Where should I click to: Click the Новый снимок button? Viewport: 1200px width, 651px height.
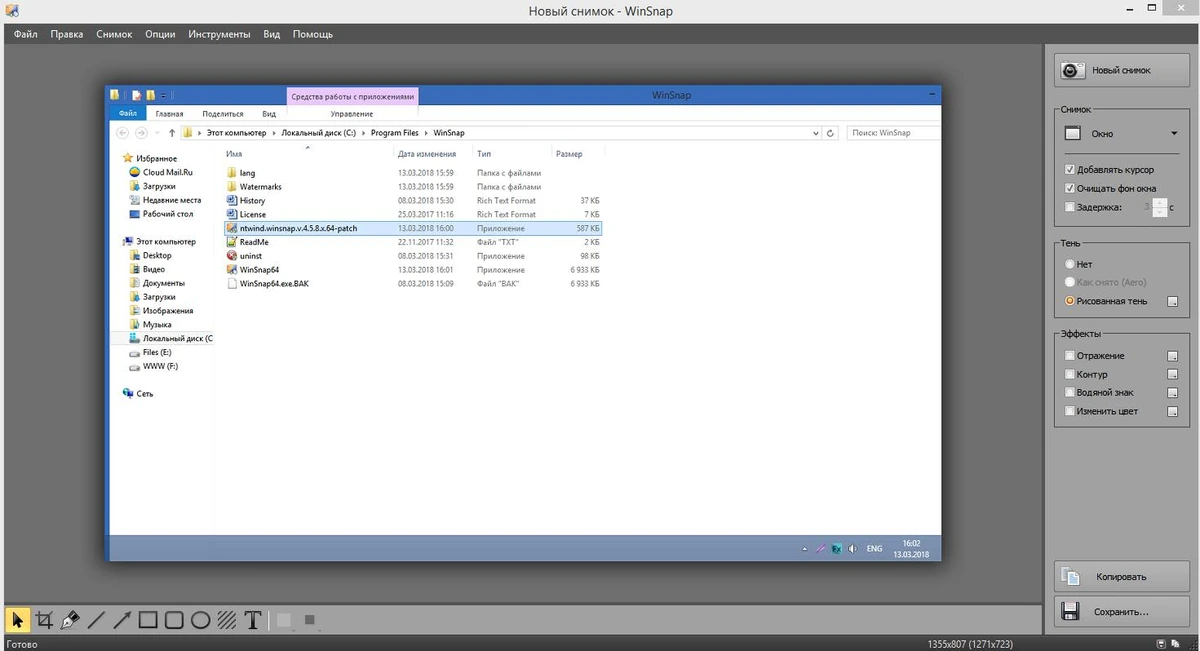coord(1121,71)
